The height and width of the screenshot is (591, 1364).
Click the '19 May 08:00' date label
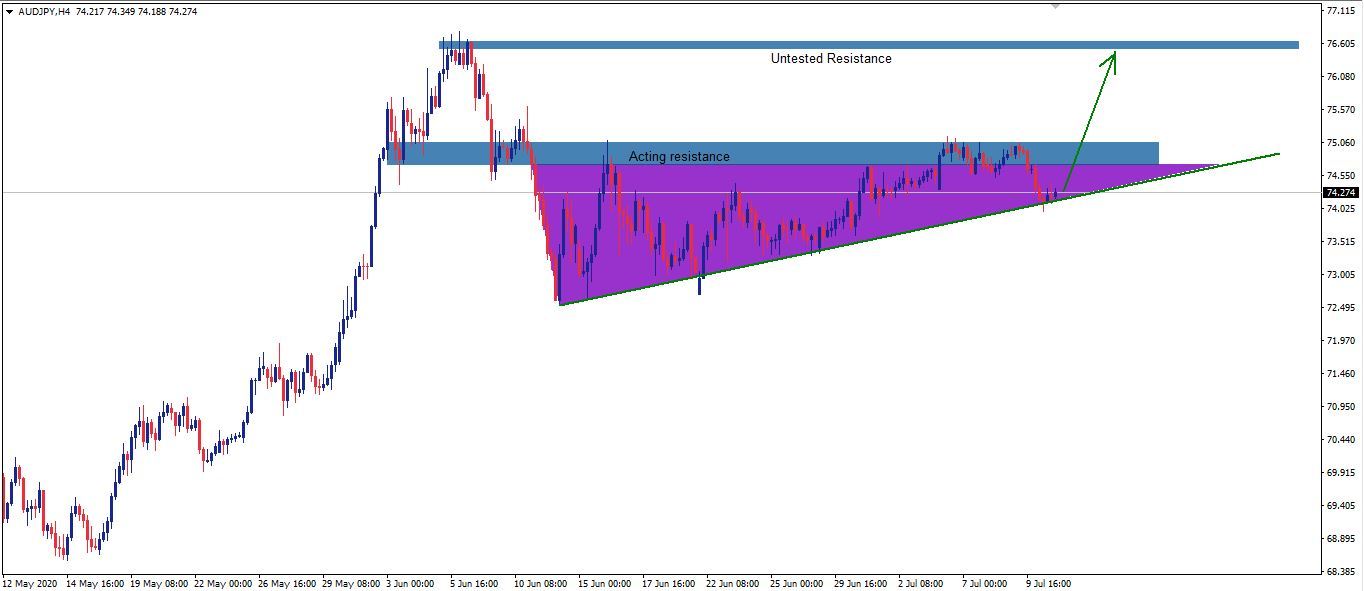pos(160,583)
